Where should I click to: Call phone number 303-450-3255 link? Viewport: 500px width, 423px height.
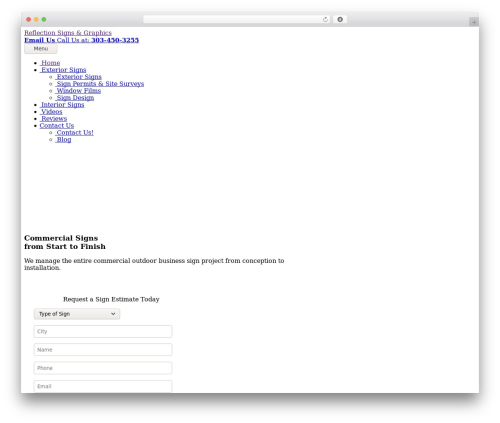(x=115, y=40)
